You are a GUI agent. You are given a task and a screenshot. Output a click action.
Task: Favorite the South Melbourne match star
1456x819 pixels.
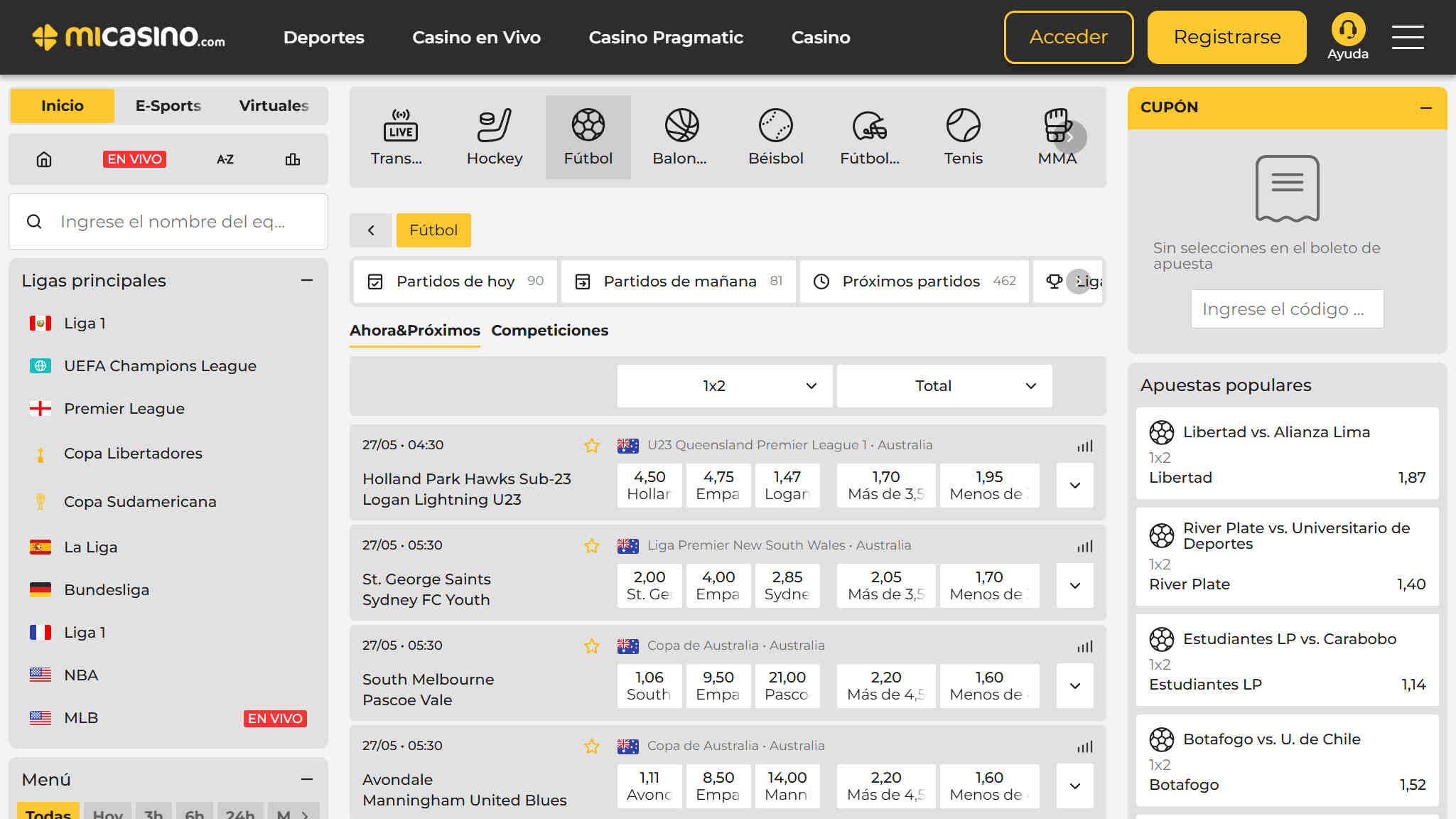click(591, 646)
